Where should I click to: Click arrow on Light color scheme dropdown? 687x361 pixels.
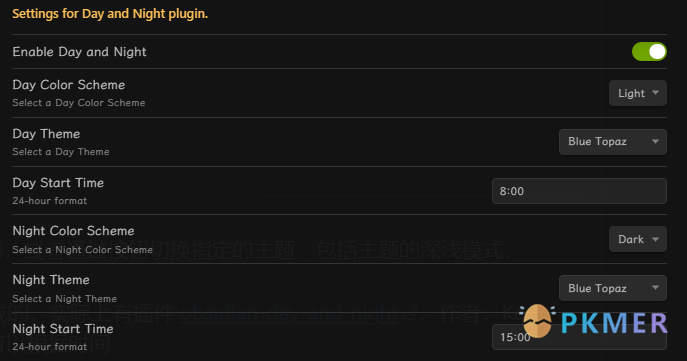655,93
